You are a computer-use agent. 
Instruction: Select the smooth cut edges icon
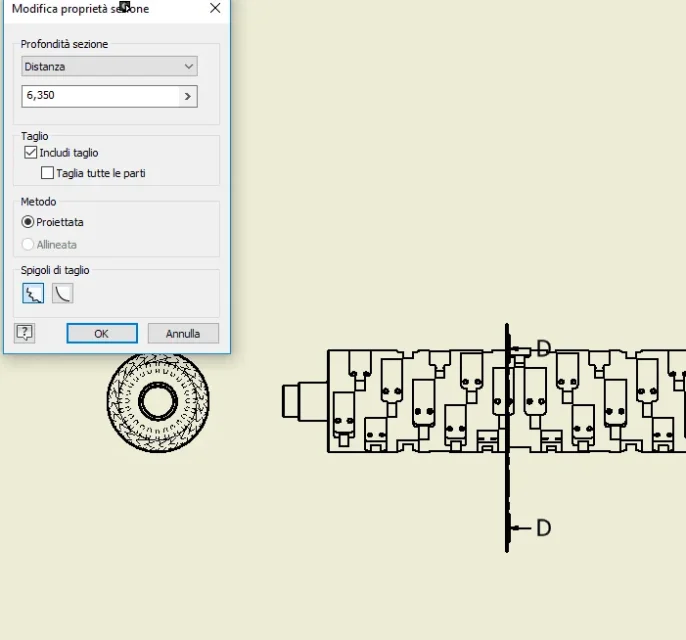coord(63,293)
